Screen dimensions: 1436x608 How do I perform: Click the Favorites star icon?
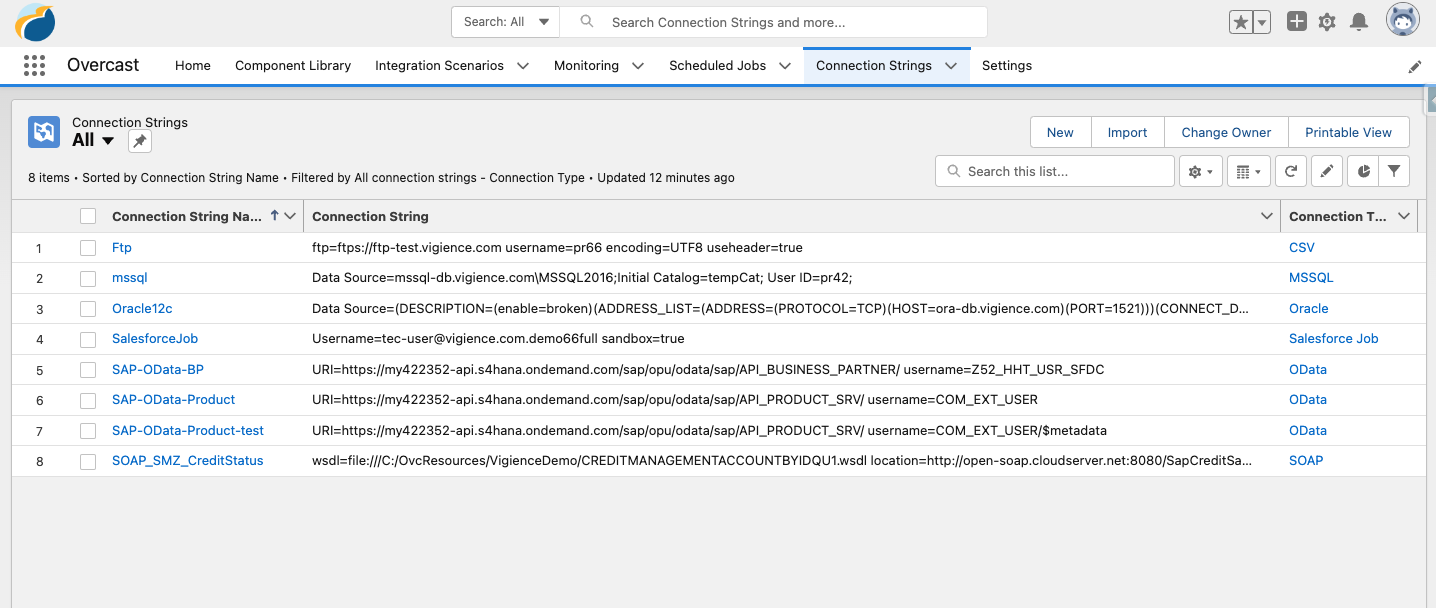[x=1241, y=22]
